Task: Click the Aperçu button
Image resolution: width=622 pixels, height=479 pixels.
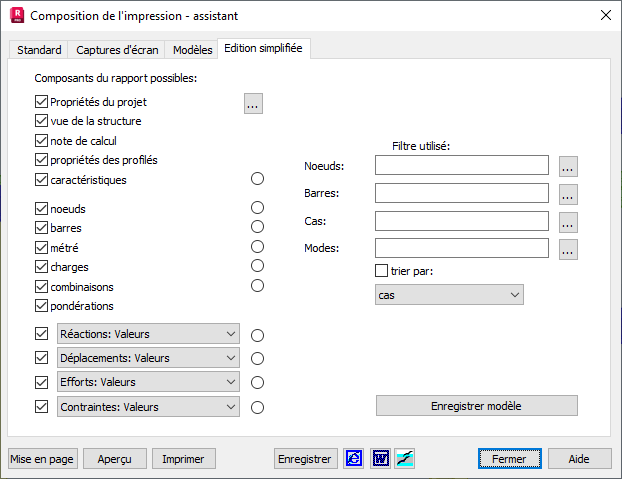Action: pos(114,459)
